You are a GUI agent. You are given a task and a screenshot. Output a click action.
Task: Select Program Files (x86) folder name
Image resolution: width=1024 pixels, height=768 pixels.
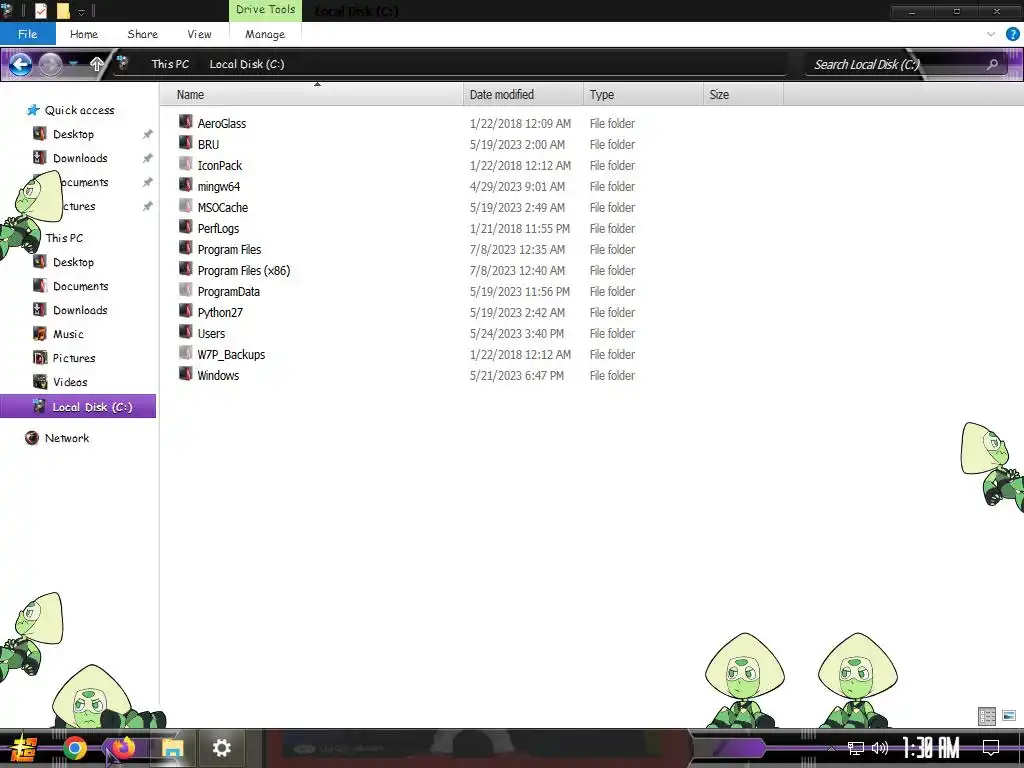point(244,270)
